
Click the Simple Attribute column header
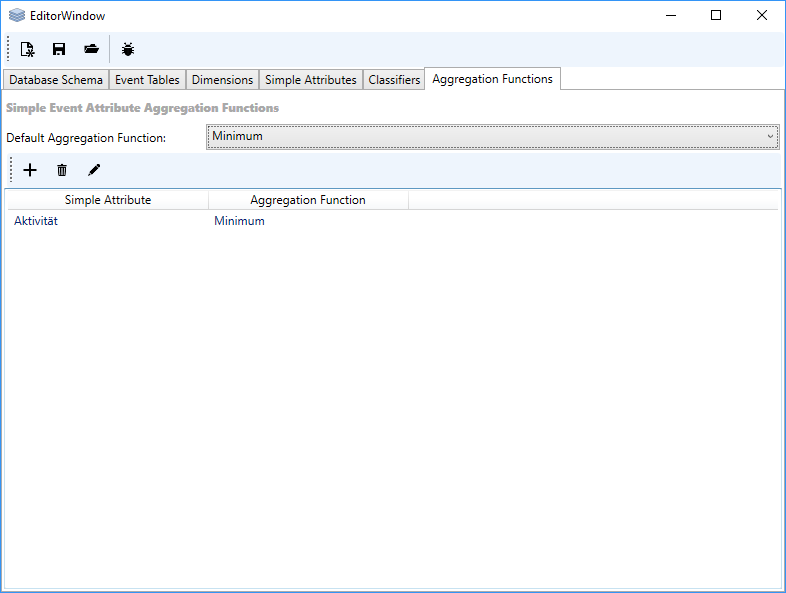[108, 200]
